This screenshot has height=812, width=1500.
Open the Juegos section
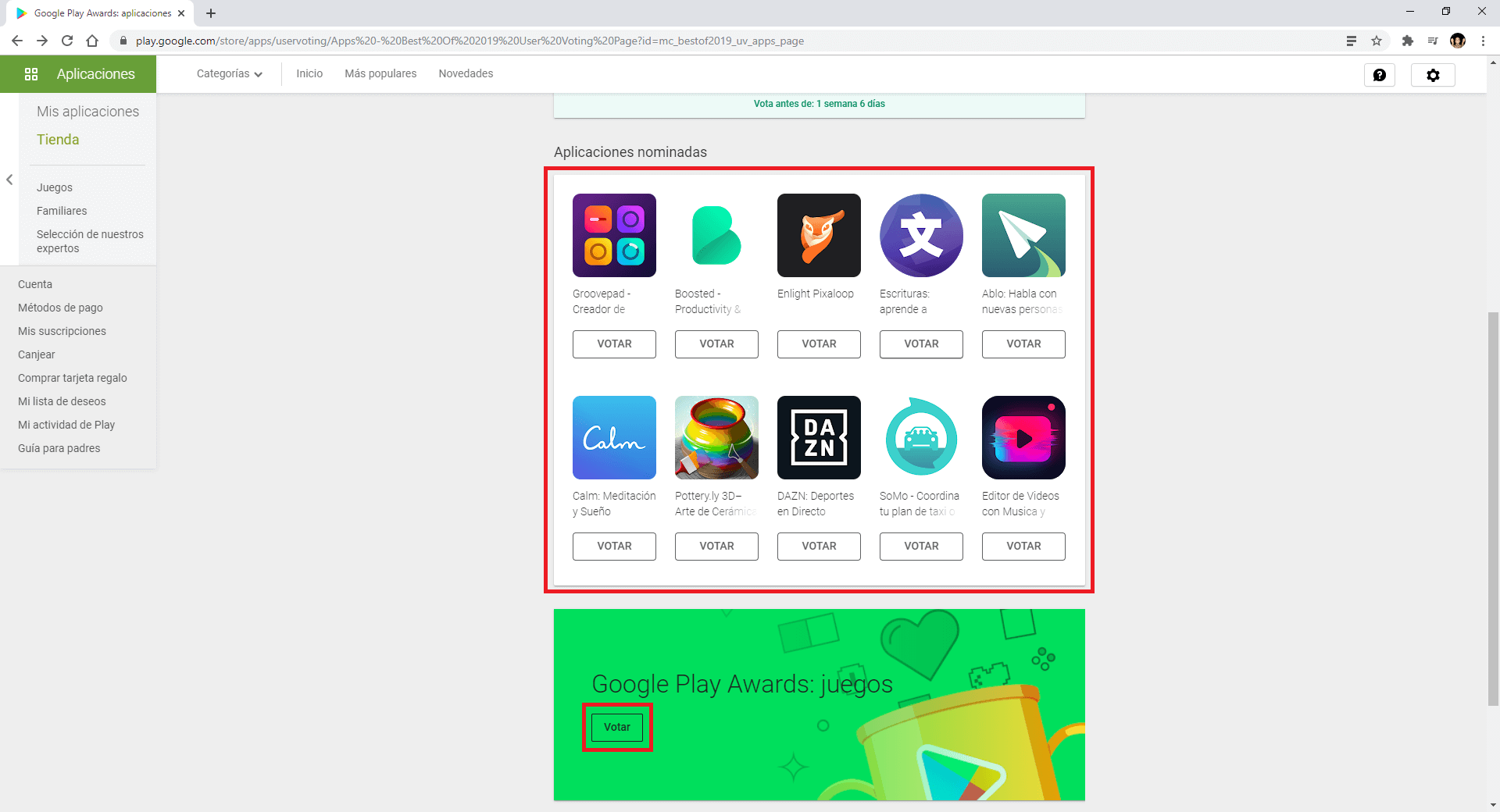[x=55, y=187]
